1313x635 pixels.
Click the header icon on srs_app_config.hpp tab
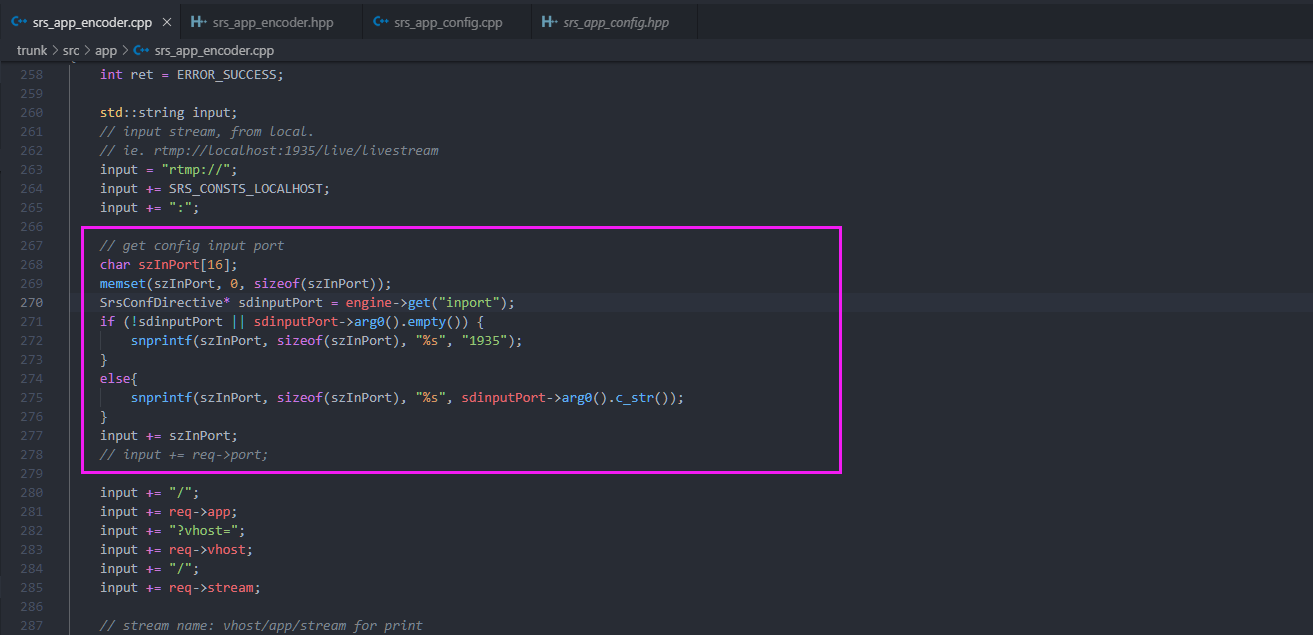tap(549, 22)
